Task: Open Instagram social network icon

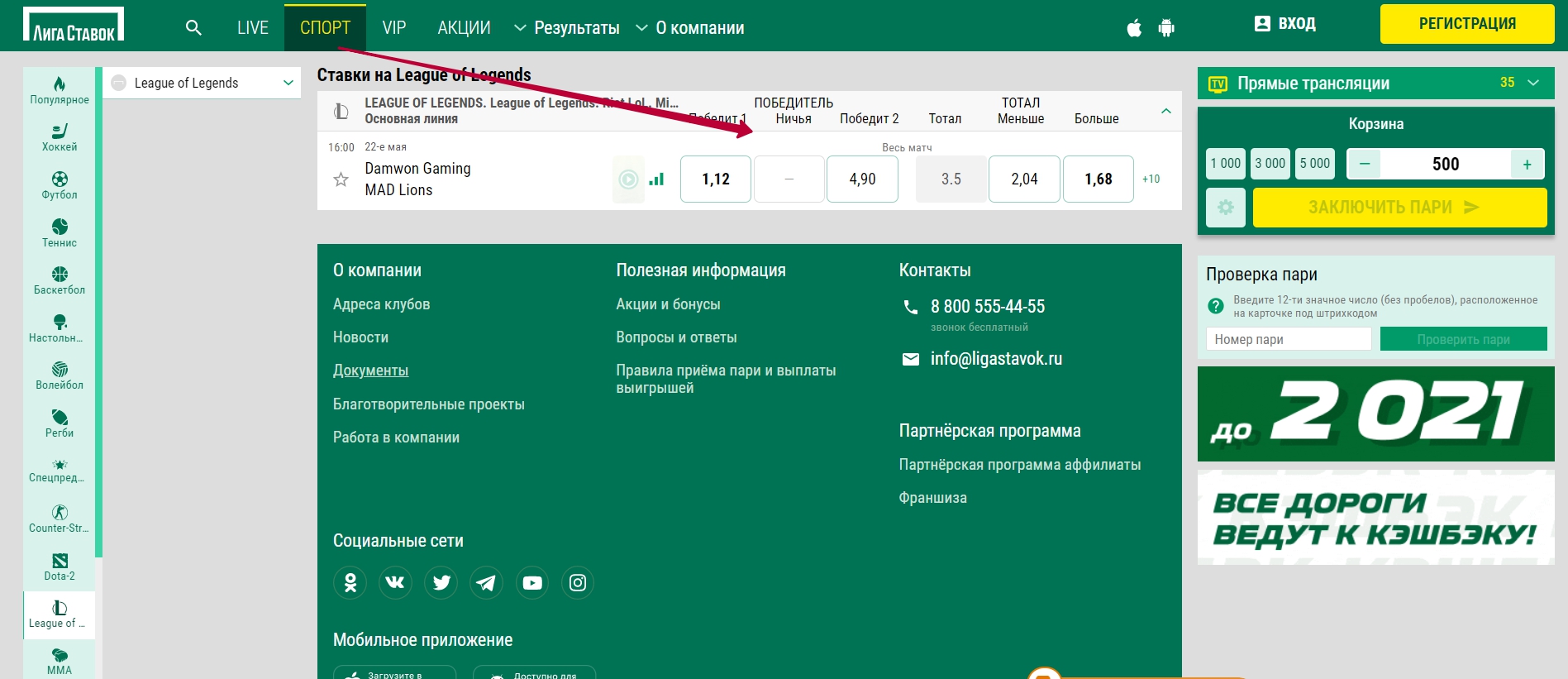Action: point(578,582)
